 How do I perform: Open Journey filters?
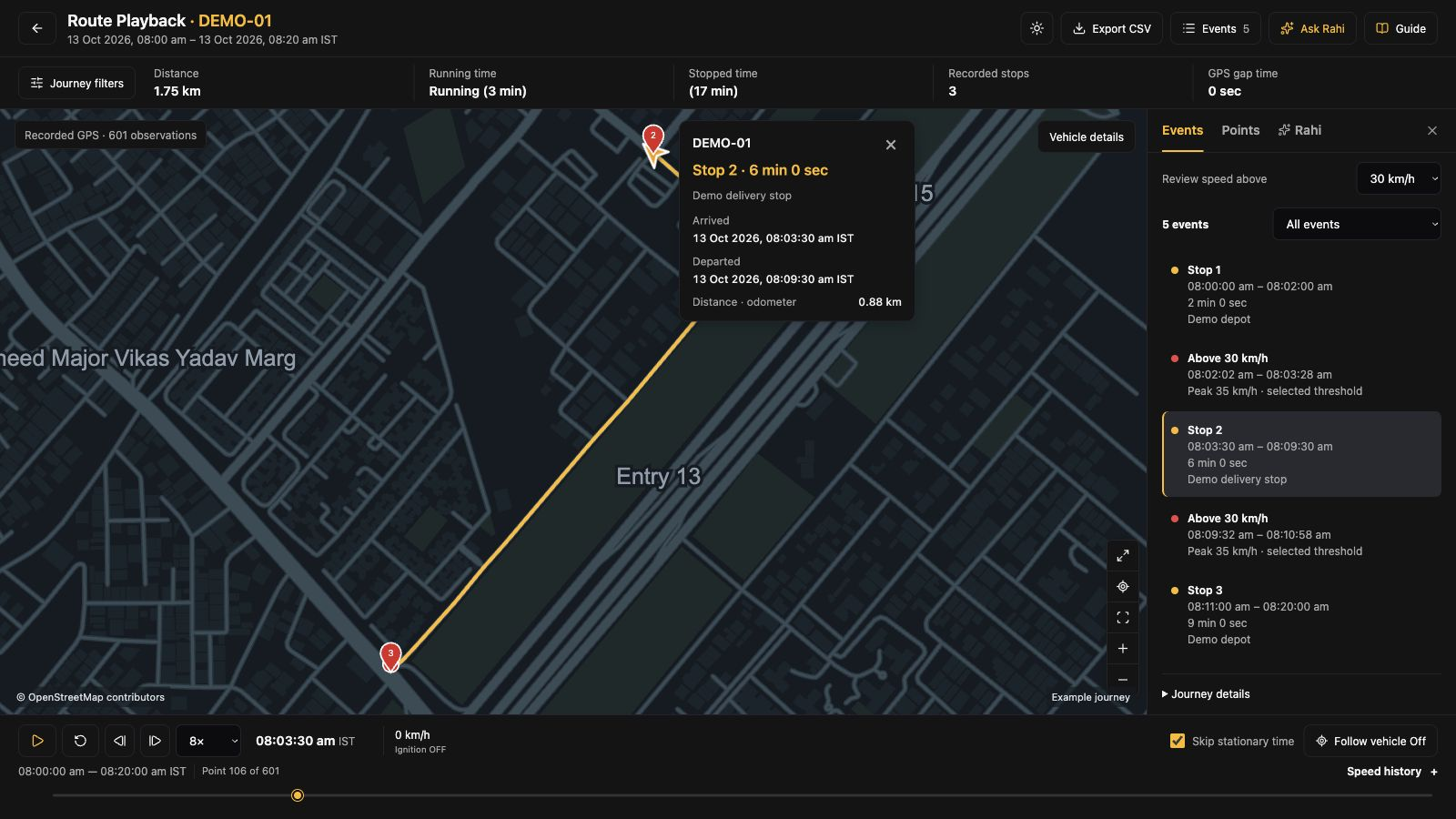pos(77,83)
